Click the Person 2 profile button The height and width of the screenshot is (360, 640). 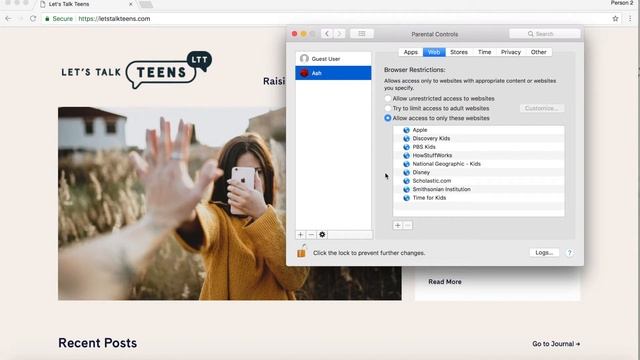coord(622,3)
